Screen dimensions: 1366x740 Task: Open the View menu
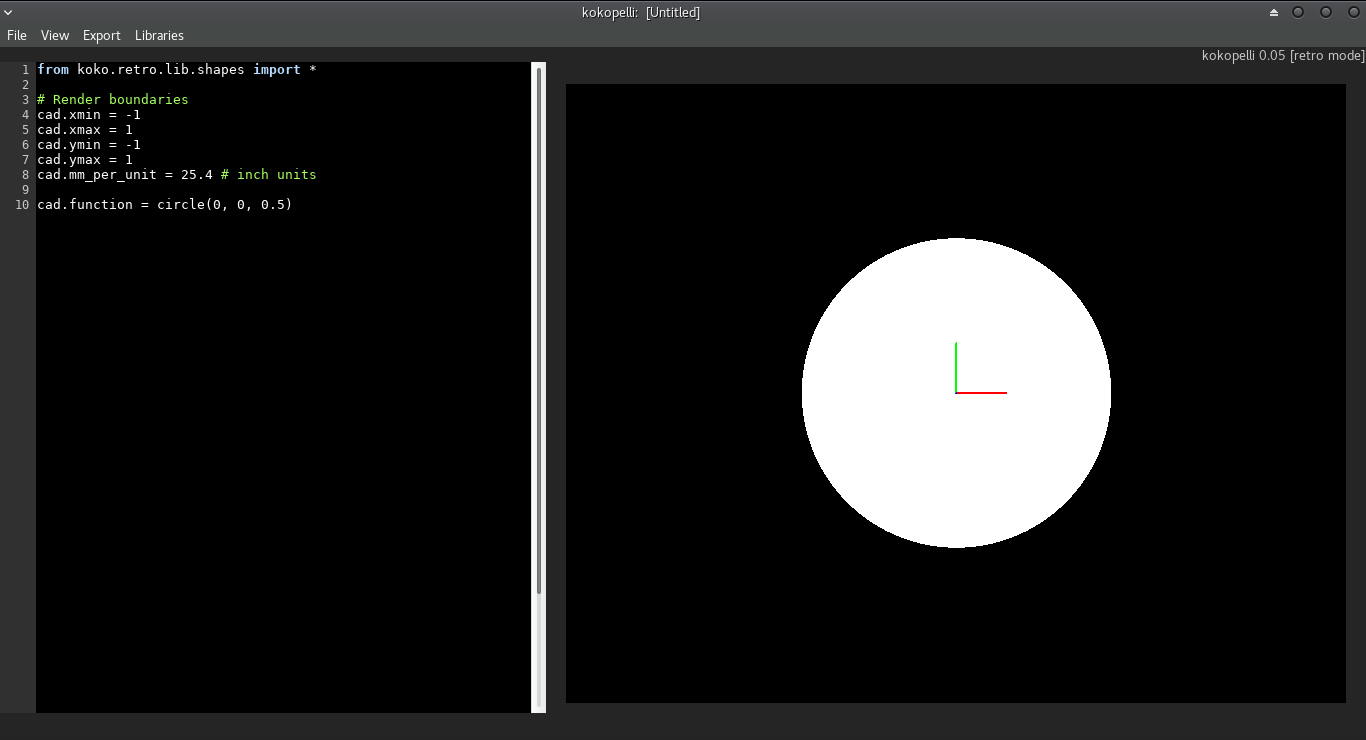[x=55, y=35]
